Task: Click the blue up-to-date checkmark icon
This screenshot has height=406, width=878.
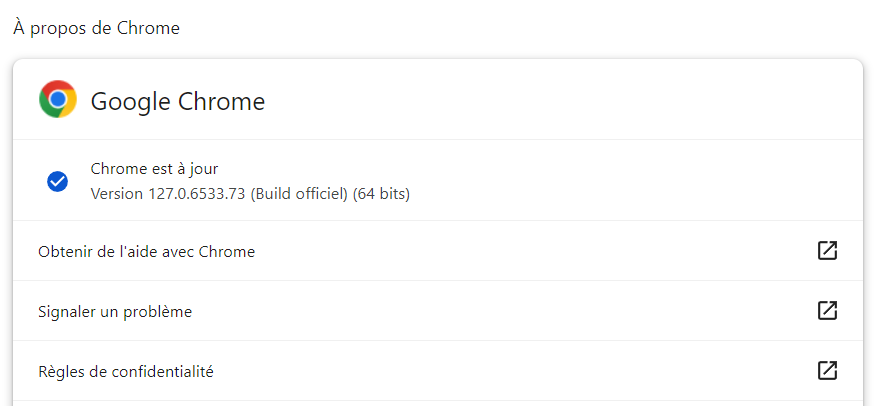Action: 58,181
